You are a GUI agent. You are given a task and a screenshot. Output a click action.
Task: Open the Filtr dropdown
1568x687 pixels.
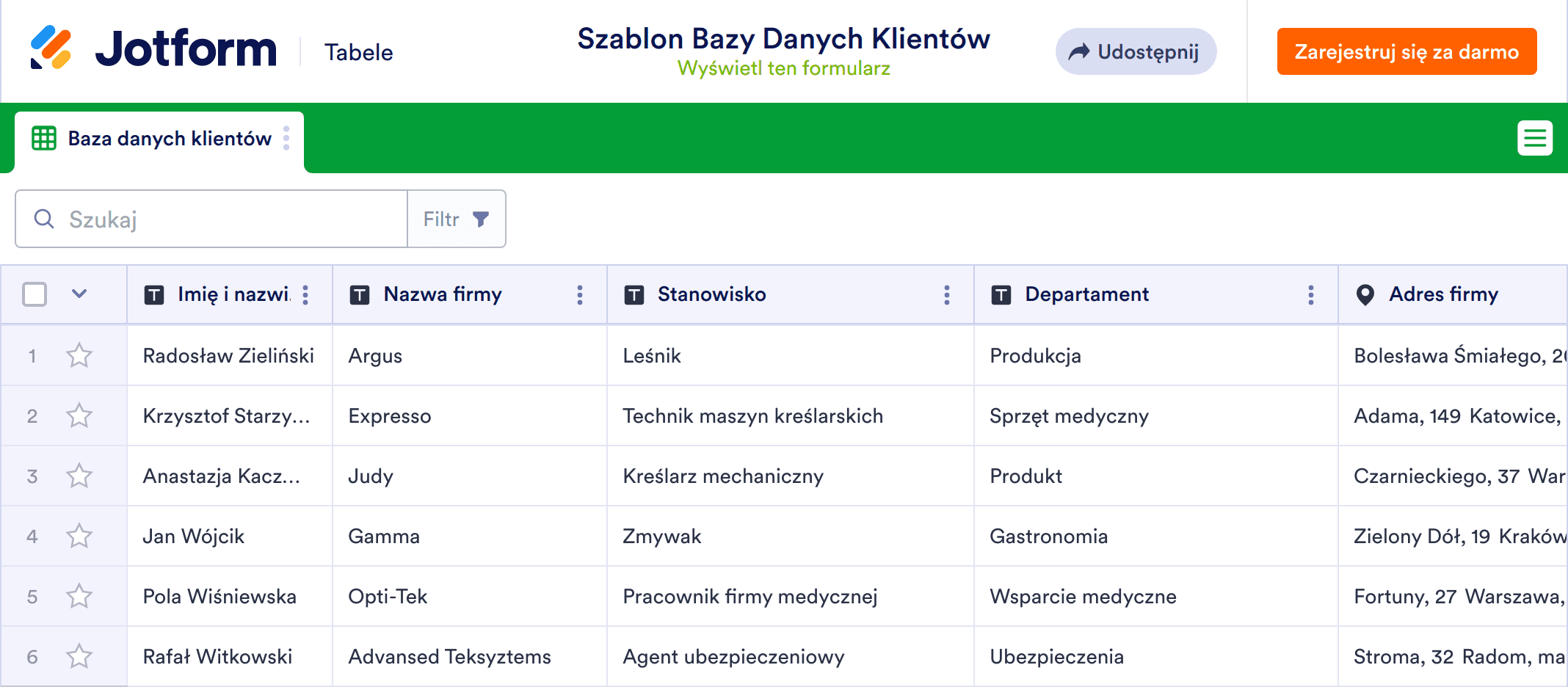(x=456, y=219)
